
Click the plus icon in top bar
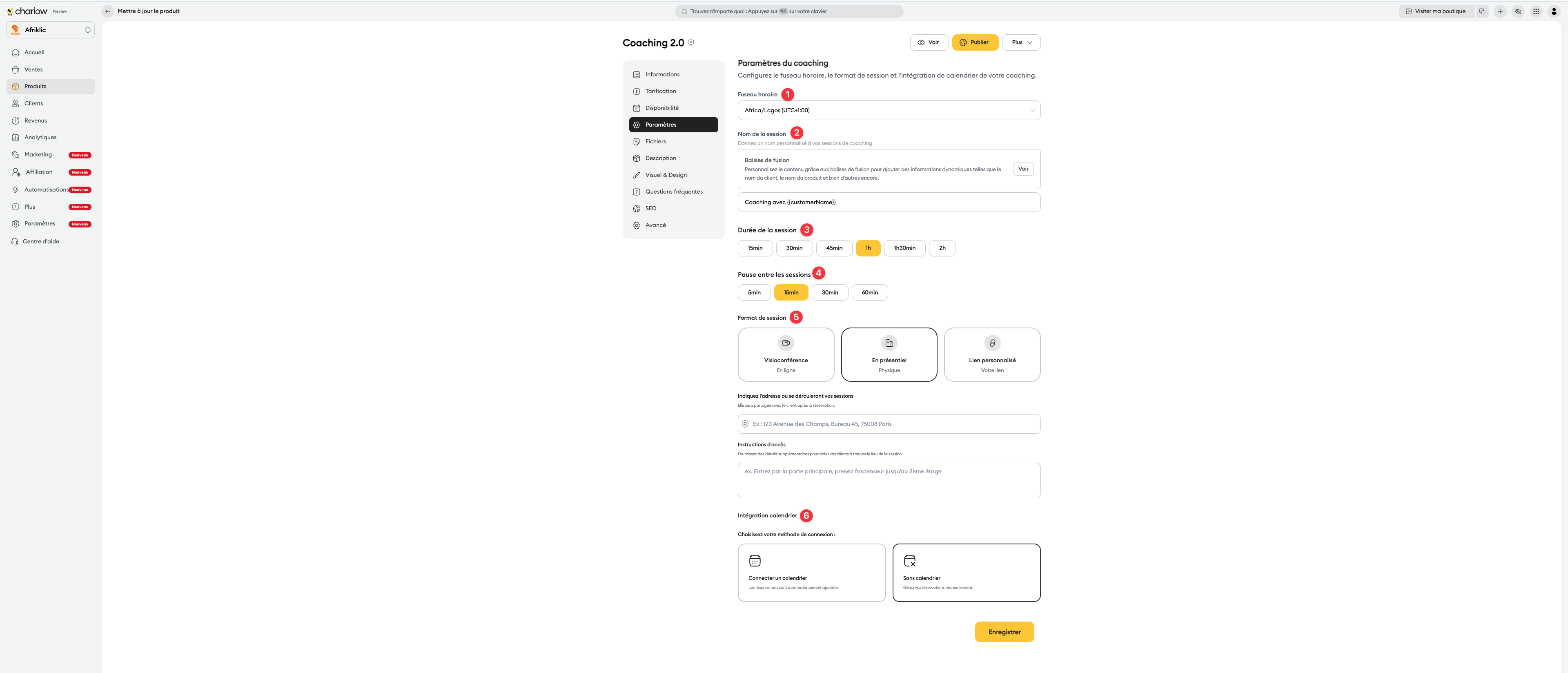[x=1500, y=11]
